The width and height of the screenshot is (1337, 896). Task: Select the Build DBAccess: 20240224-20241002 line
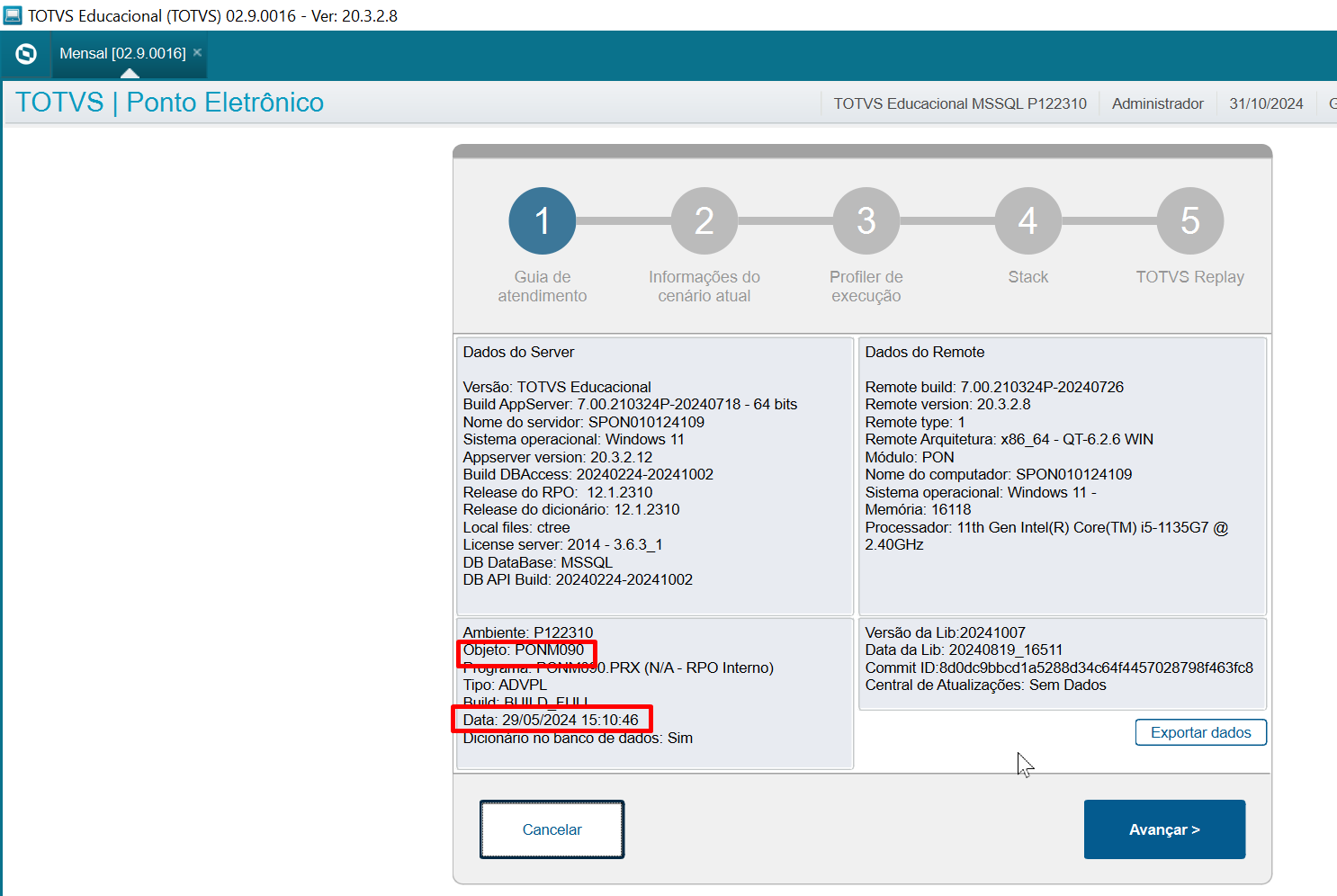click(x=588, y=474)
